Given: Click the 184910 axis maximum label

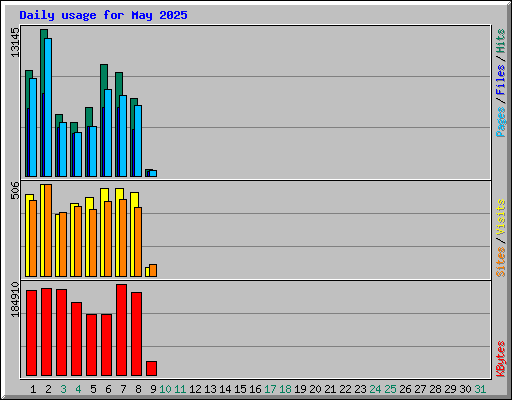Looking at the screenshot, I should (15, 299).
